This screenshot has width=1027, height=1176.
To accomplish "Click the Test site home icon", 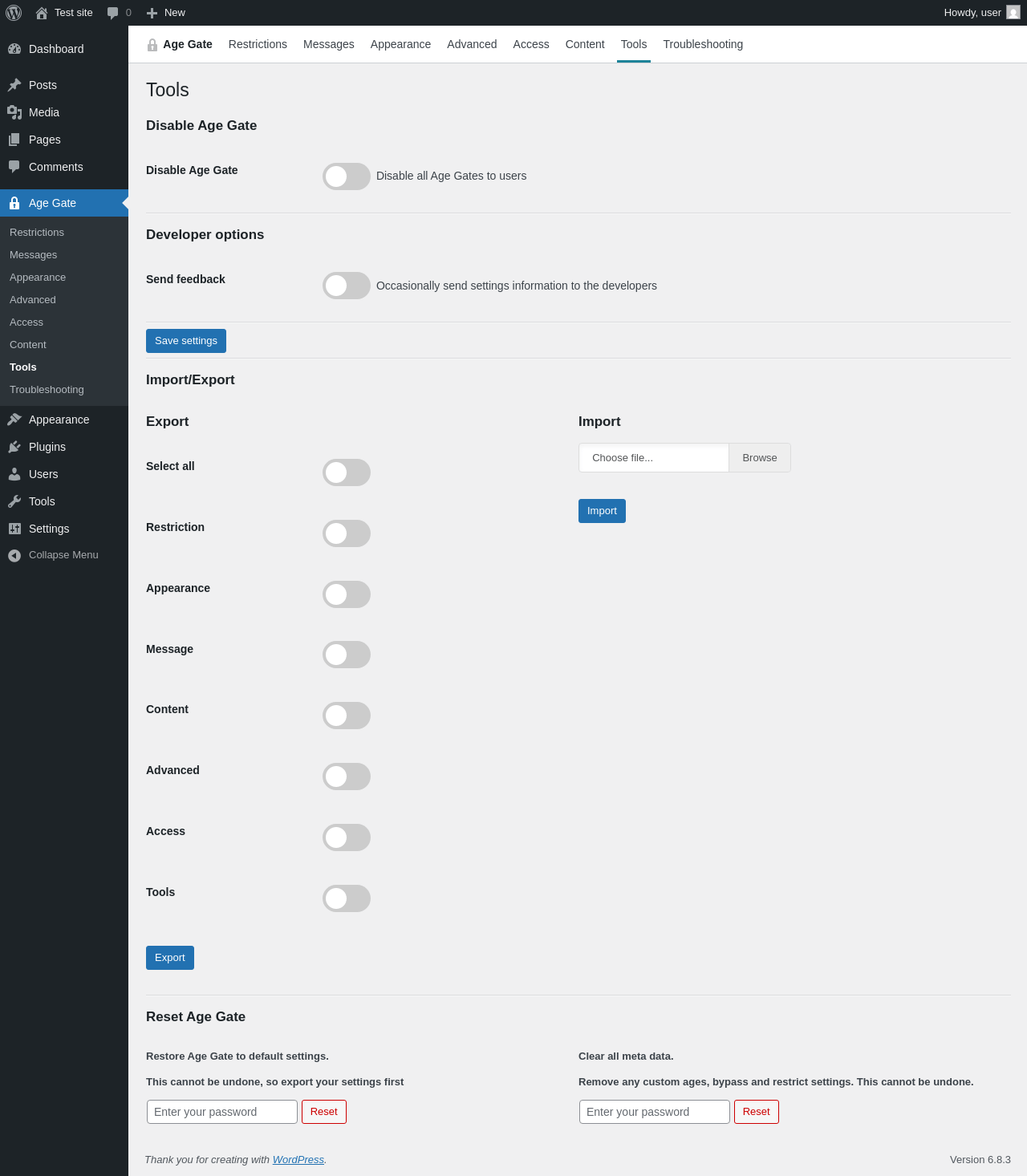I will [42, 13].
